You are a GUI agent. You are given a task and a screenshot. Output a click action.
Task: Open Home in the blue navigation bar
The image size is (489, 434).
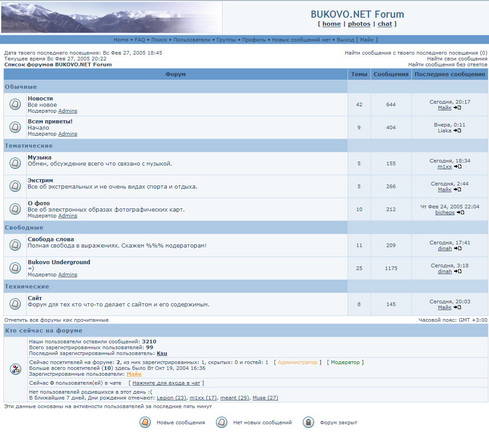121,40
